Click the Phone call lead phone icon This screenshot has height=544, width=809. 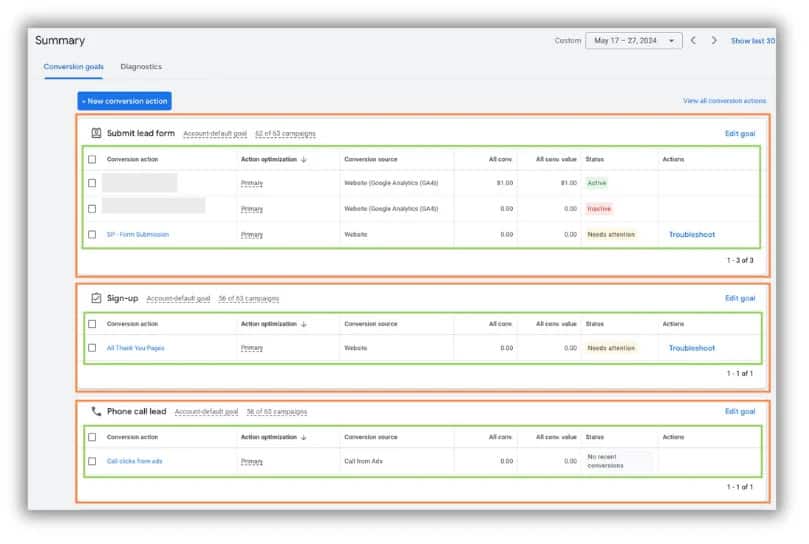click(x=96, y=411)
